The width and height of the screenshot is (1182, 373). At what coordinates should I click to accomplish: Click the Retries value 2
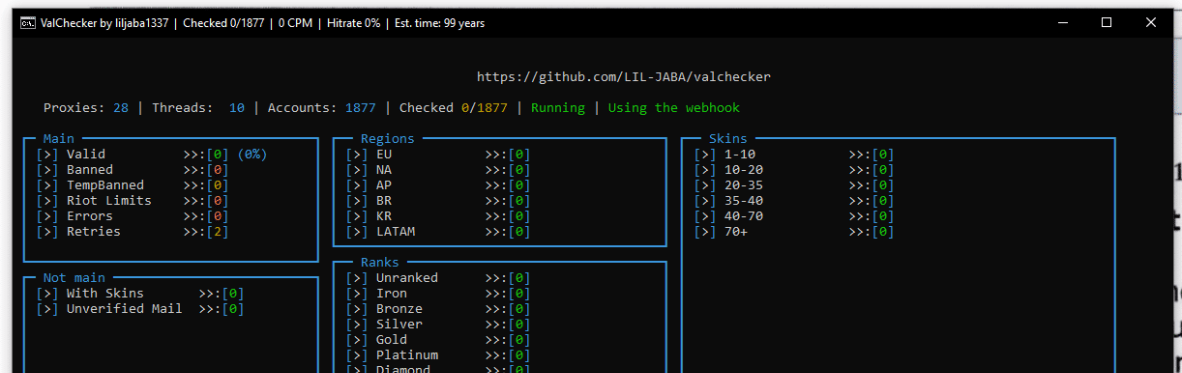pyautogui.click(x=217, y=231)
